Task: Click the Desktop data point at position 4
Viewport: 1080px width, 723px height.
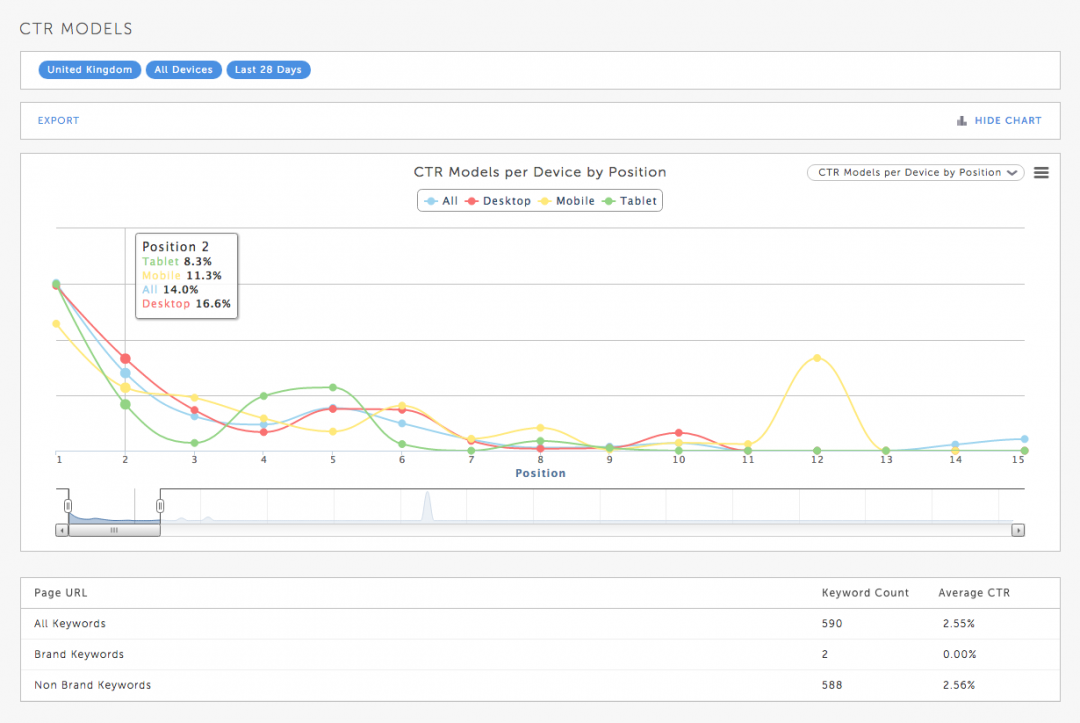Action: pyautogui.click(x=264, y=432)
